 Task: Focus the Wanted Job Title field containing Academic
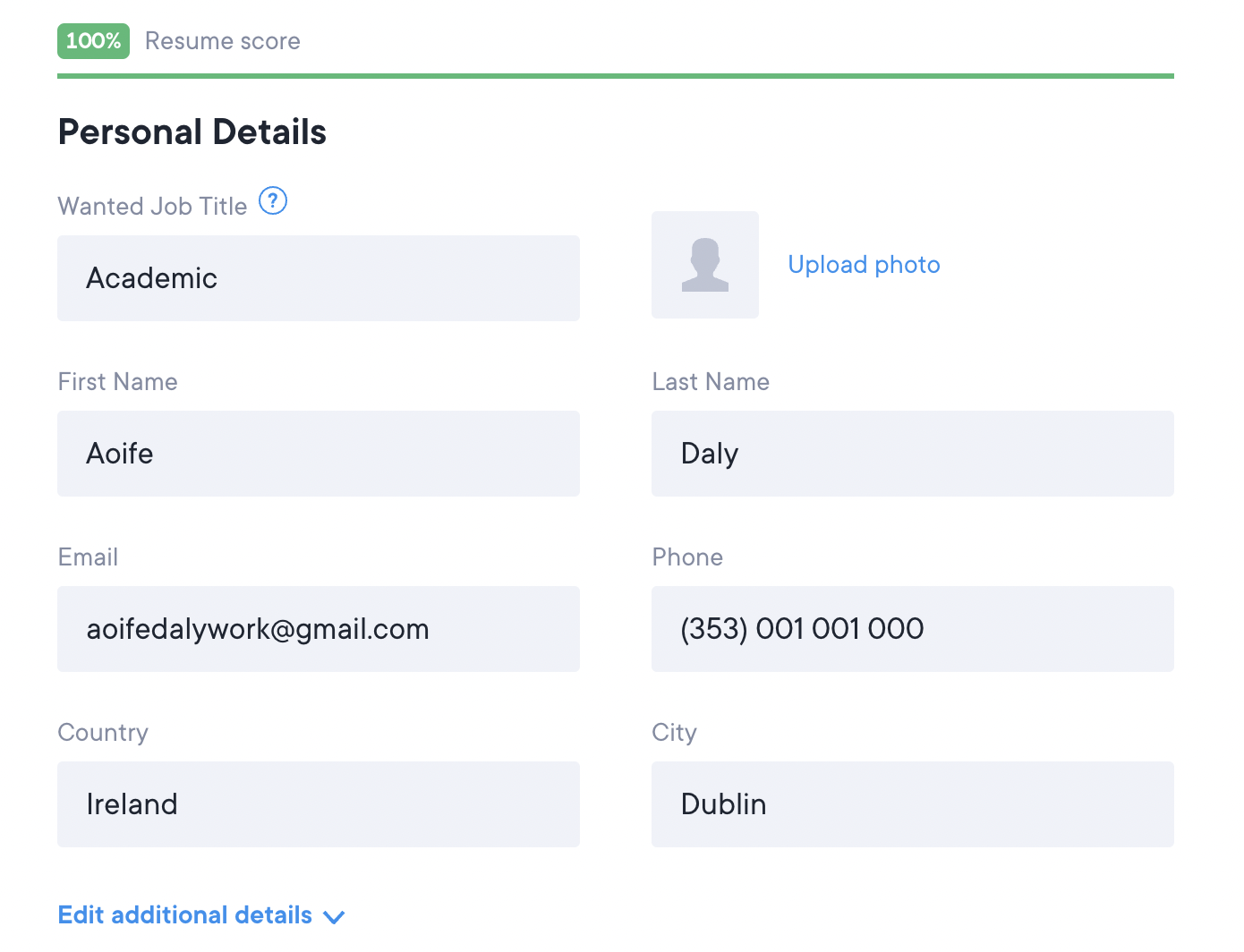[x=319, y=278]
